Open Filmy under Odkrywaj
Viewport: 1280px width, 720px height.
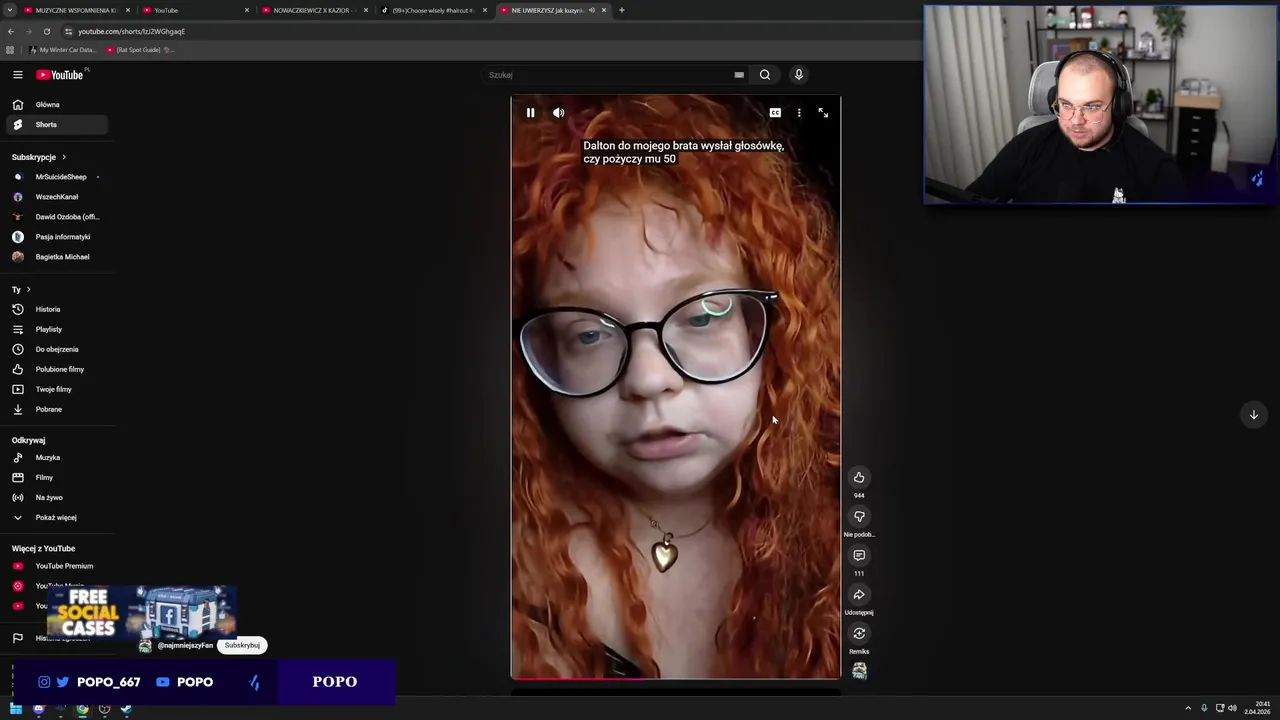coord(56,477)
